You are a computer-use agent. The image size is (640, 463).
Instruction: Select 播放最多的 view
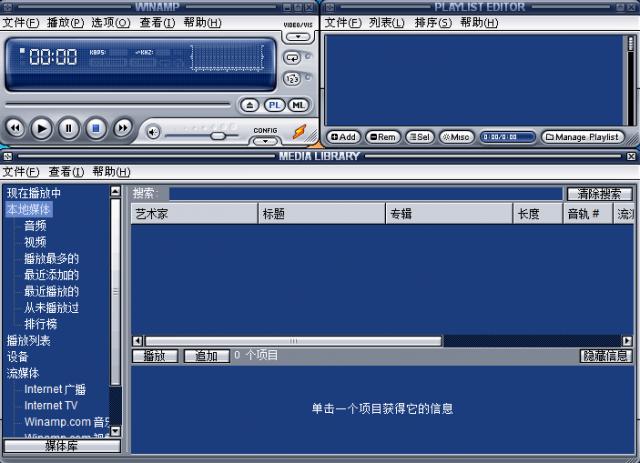point(51,258)
